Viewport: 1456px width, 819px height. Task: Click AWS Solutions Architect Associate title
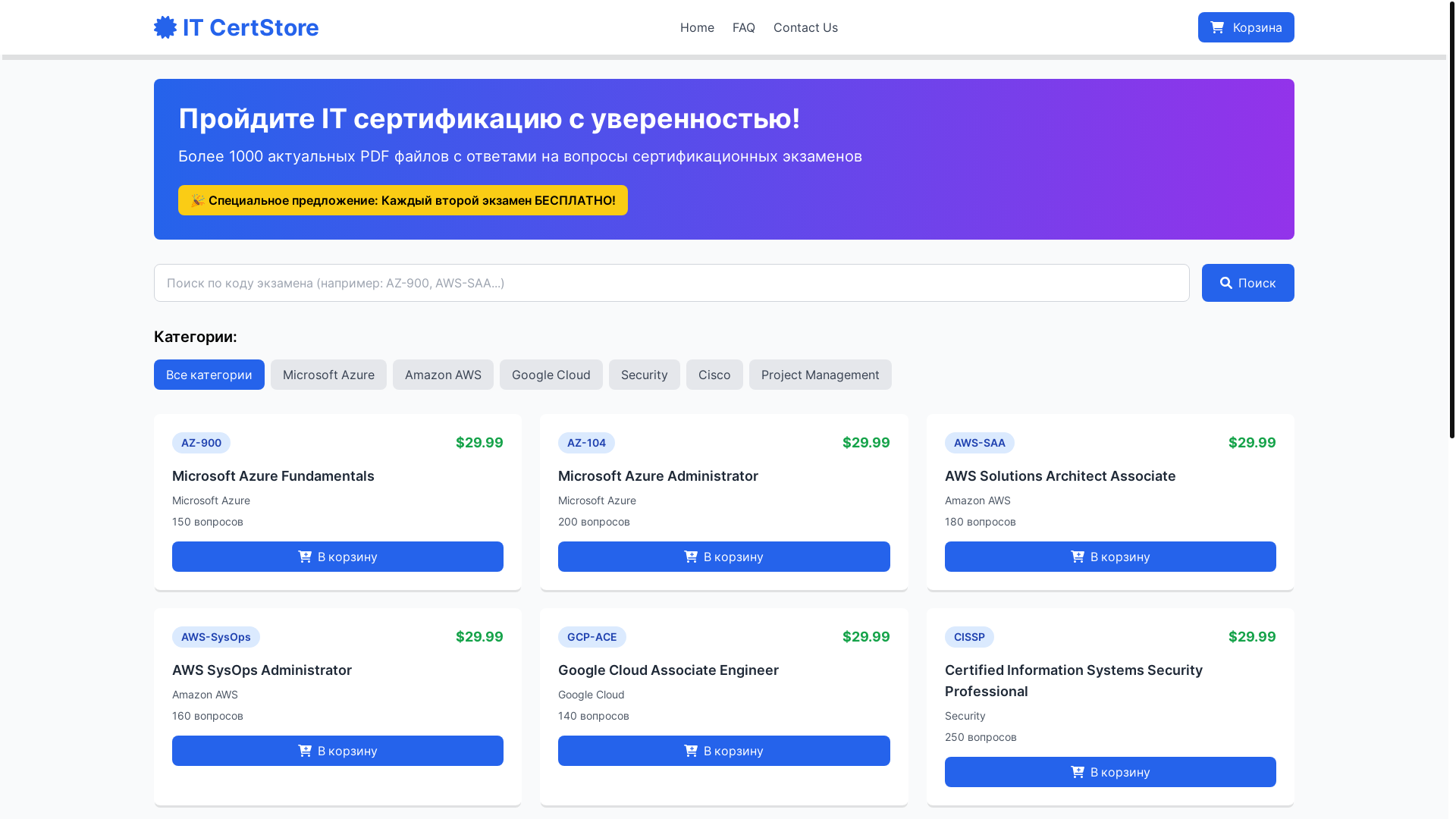point(1060,476)
